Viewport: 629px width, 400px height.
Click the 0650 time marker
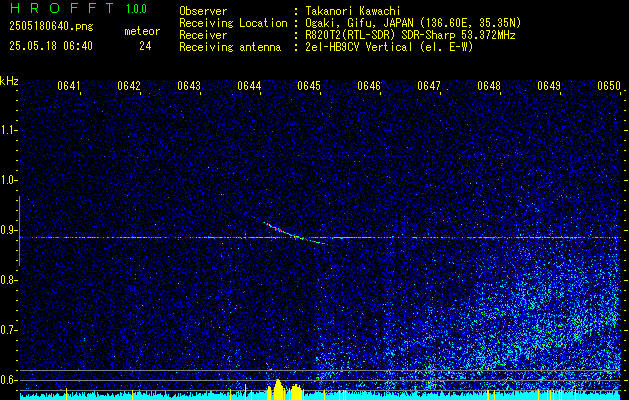tap(609, 86)
